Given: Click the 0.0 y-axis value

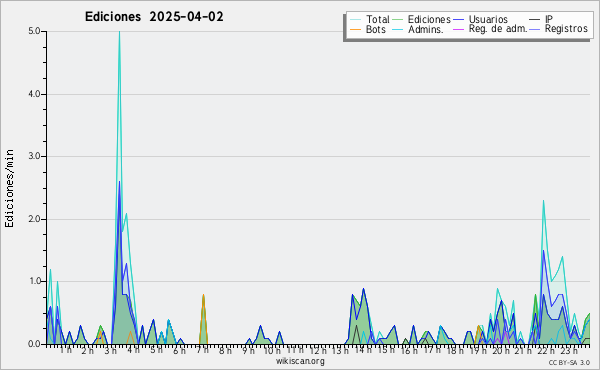Looking at the screenshot, I should (x=34, y=344).
